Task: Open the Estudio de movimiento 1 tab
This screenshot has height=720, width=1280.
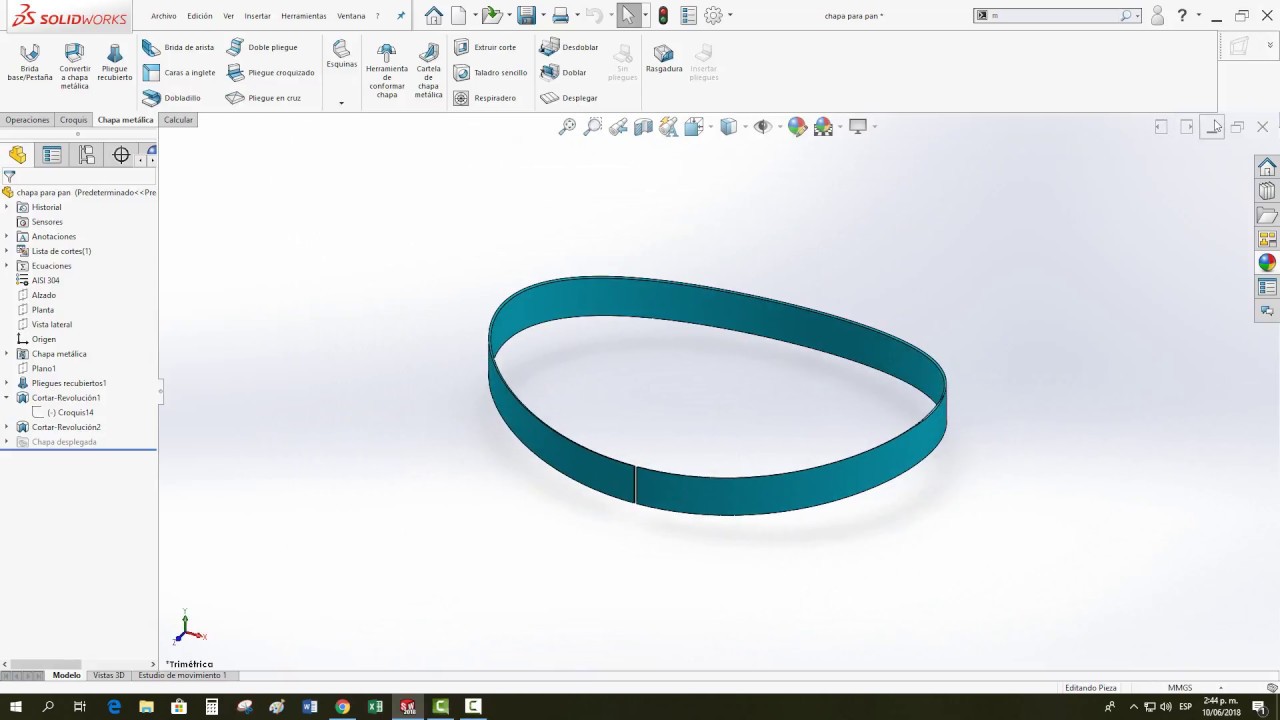Action: (x=182, y=675)
